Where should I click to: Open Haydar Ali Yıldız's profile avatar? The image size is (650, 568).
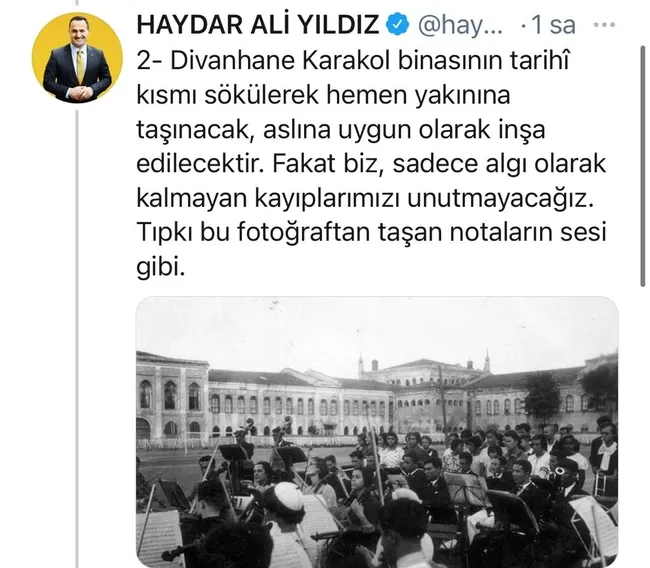coord(78,57)
